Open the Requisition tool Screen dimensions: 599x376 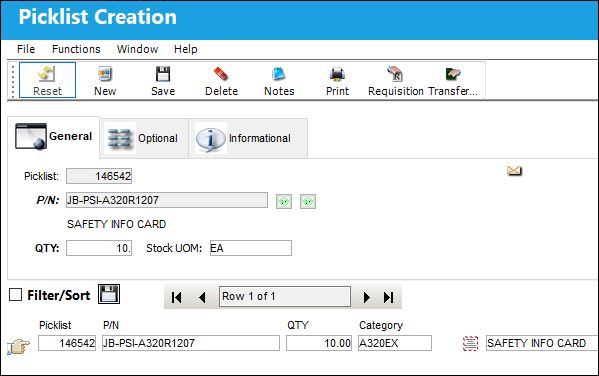click(x=396, y=80)
